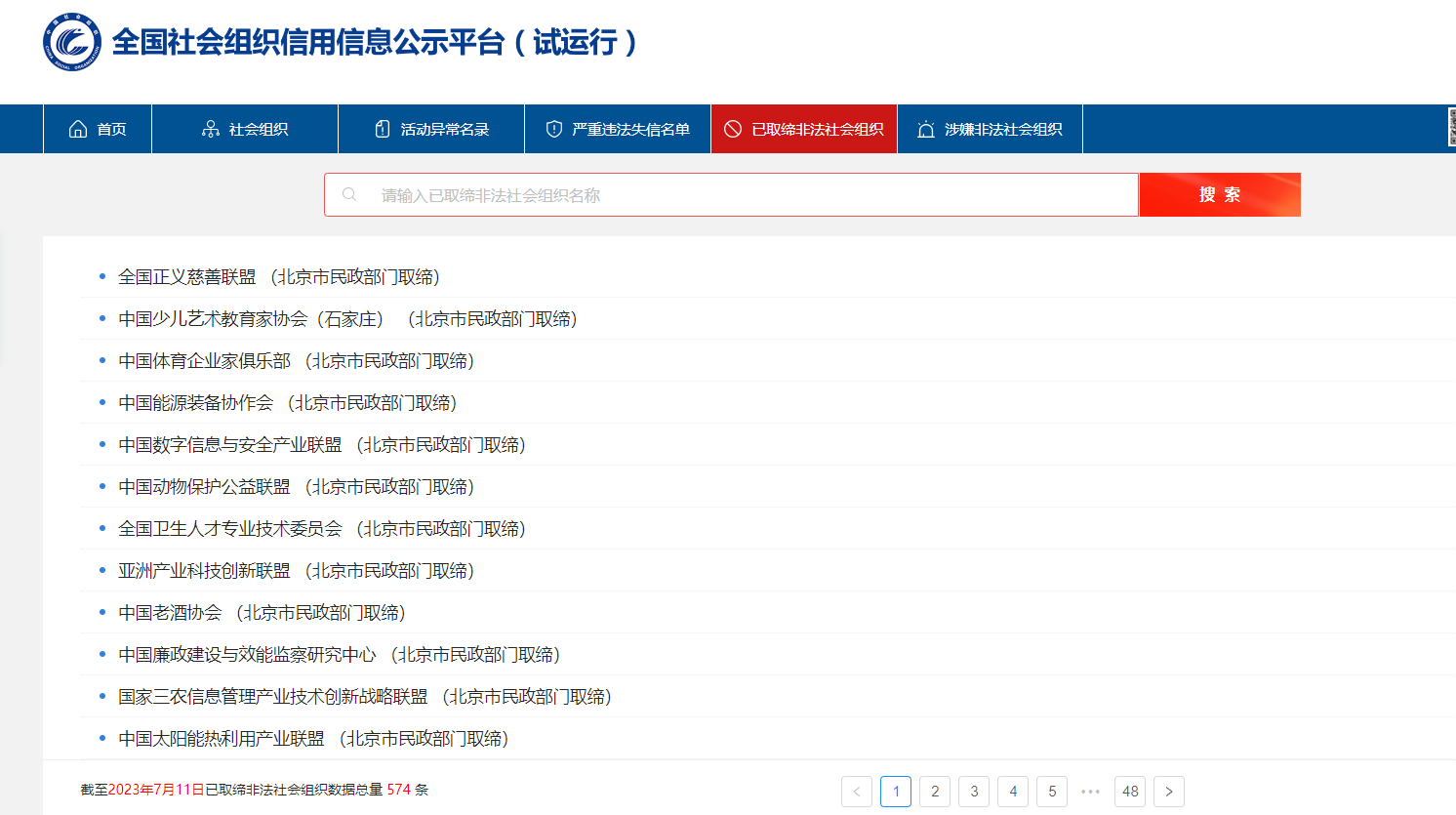
Task: Expand more pages via ellipsis button
Action: (1091, 792)
